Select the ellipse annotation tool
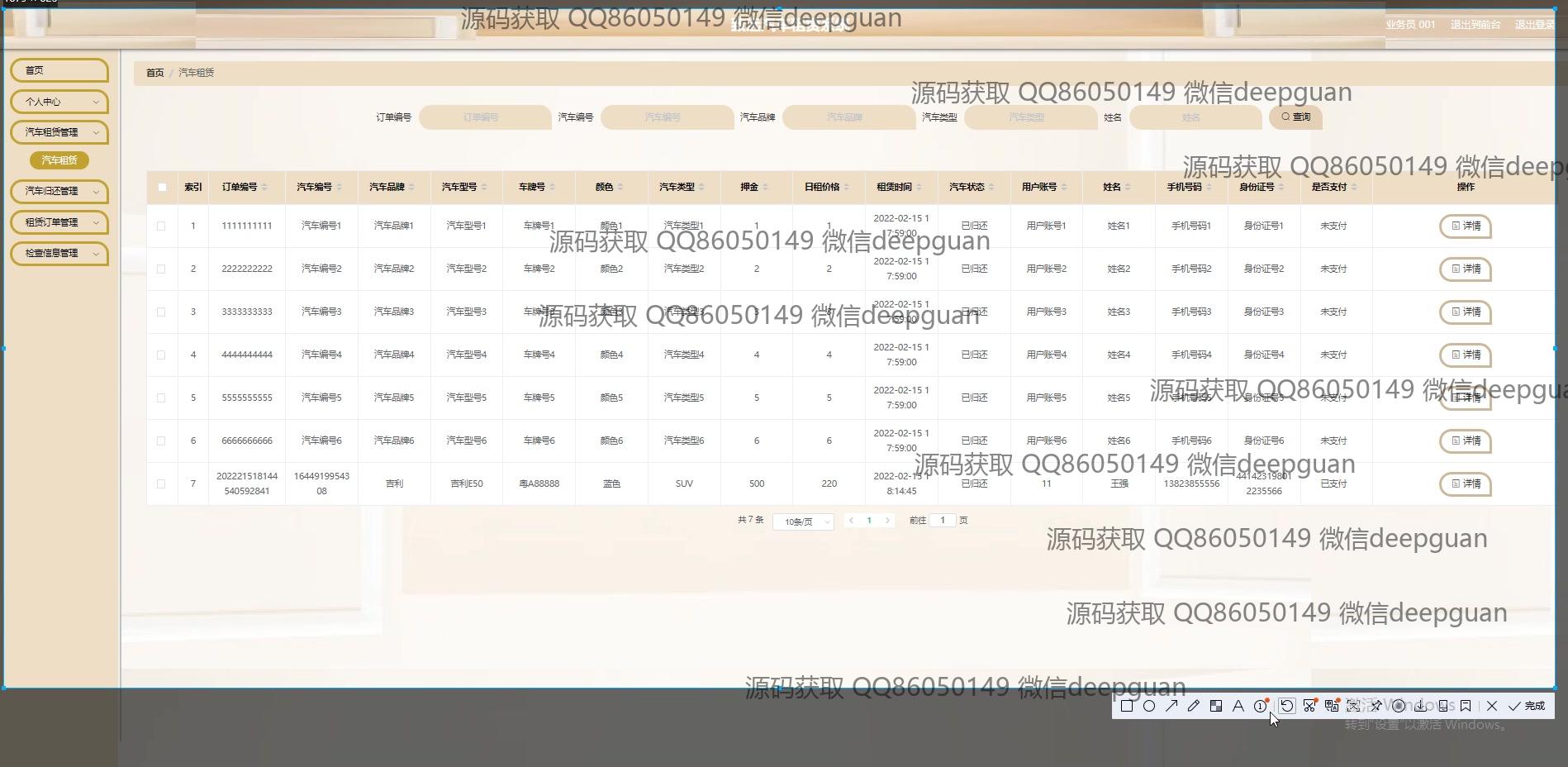The width and height of the screenshot is (1568, 767). 1149,706
